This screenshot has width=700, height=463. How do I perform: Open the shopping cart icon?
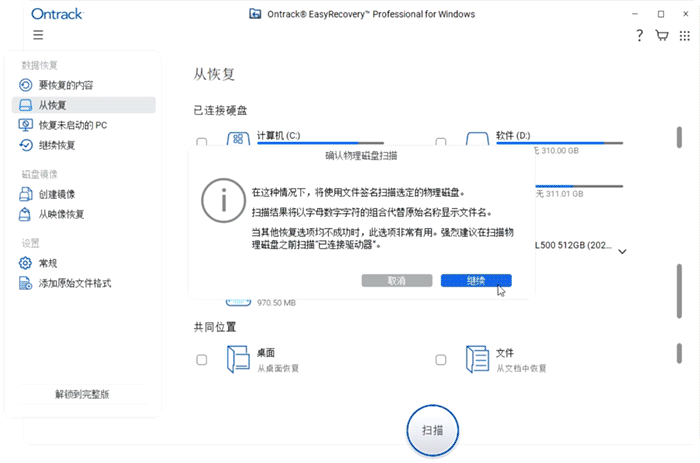[662, 35]
